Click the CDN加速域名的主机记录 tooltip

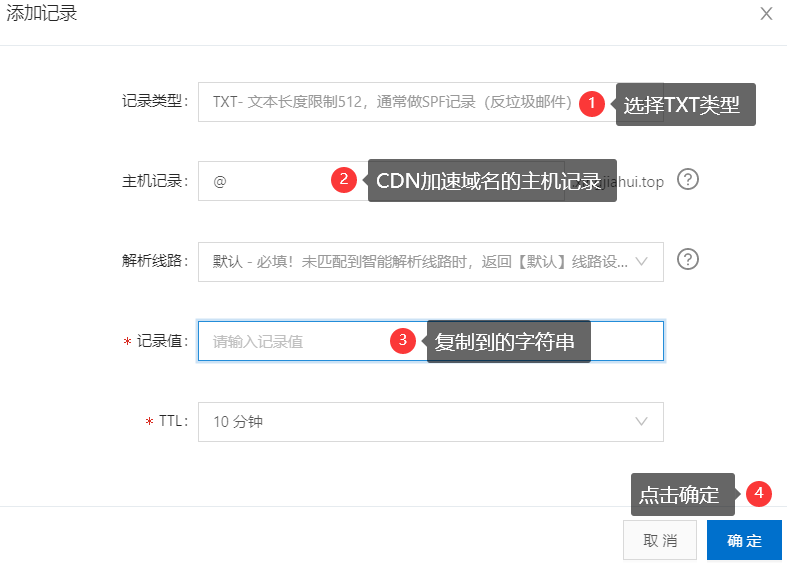[490, 181]
